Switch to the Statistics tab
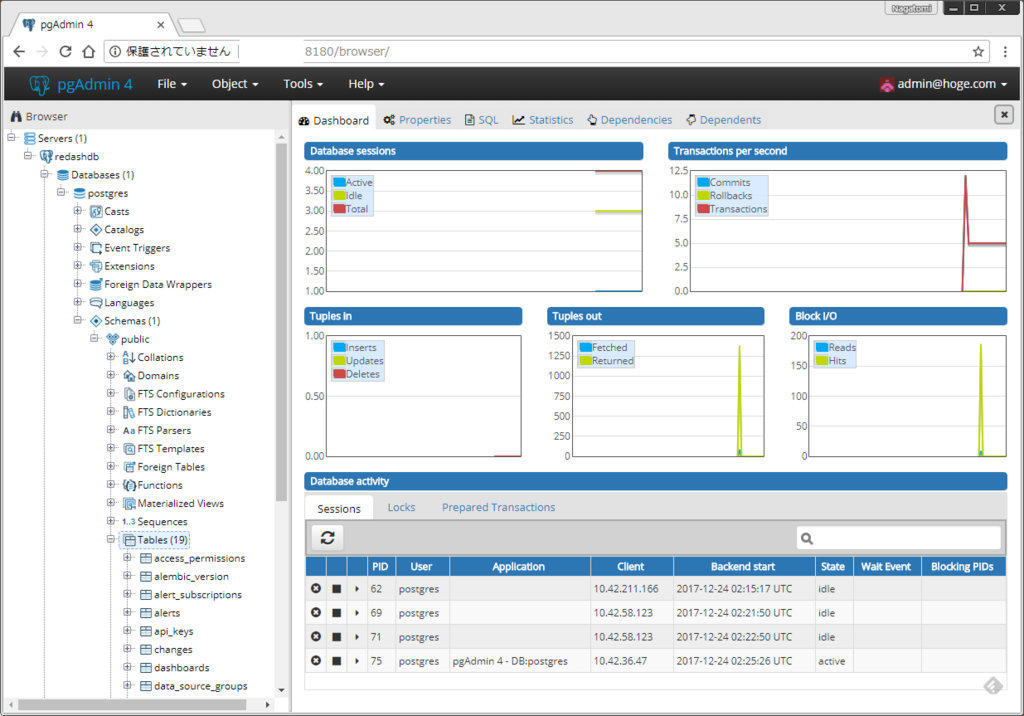1024x716 pixels. [x=543, y=120]
